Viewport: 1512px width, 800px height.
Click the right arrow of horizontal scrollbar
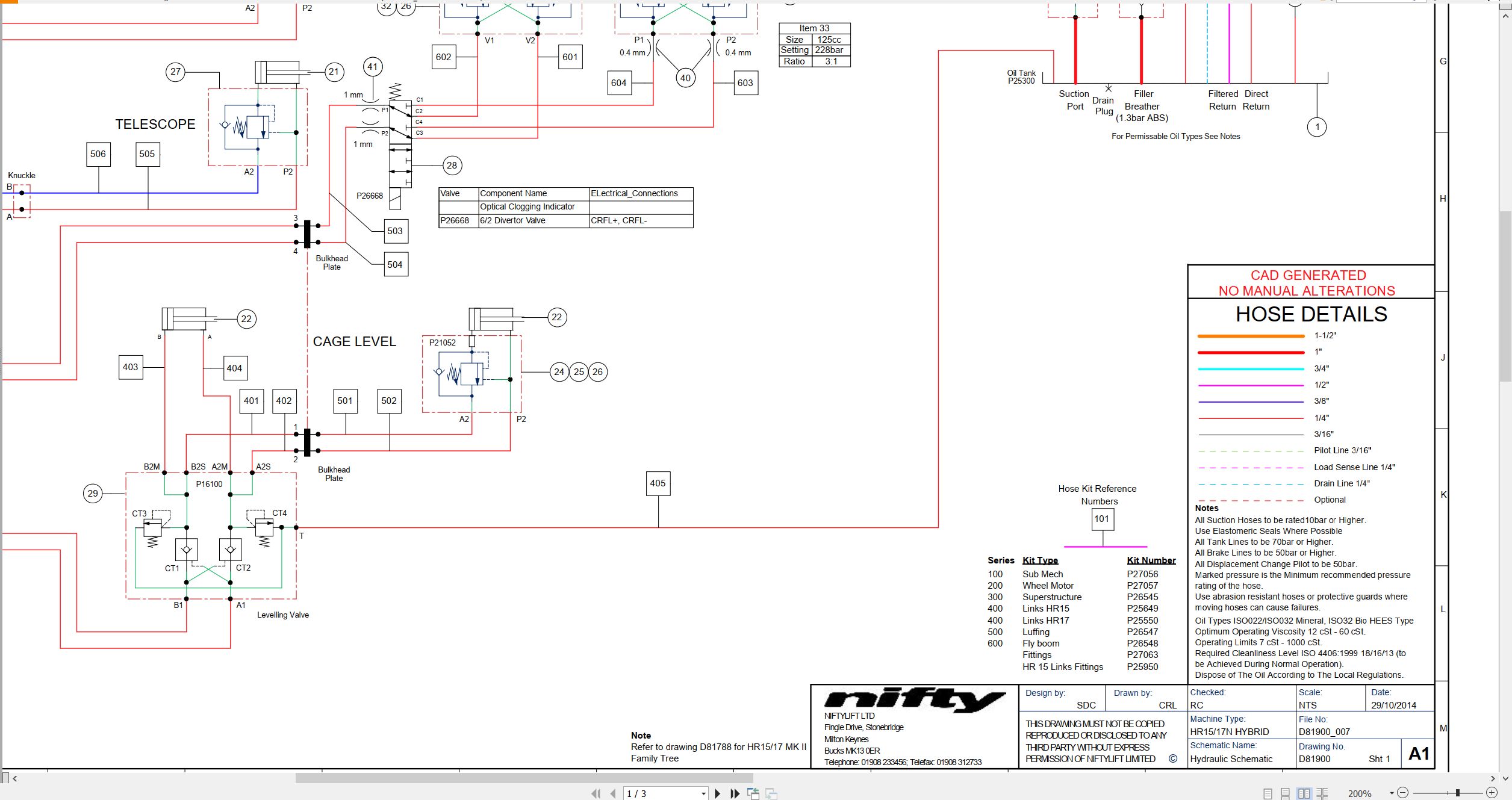1493,778
